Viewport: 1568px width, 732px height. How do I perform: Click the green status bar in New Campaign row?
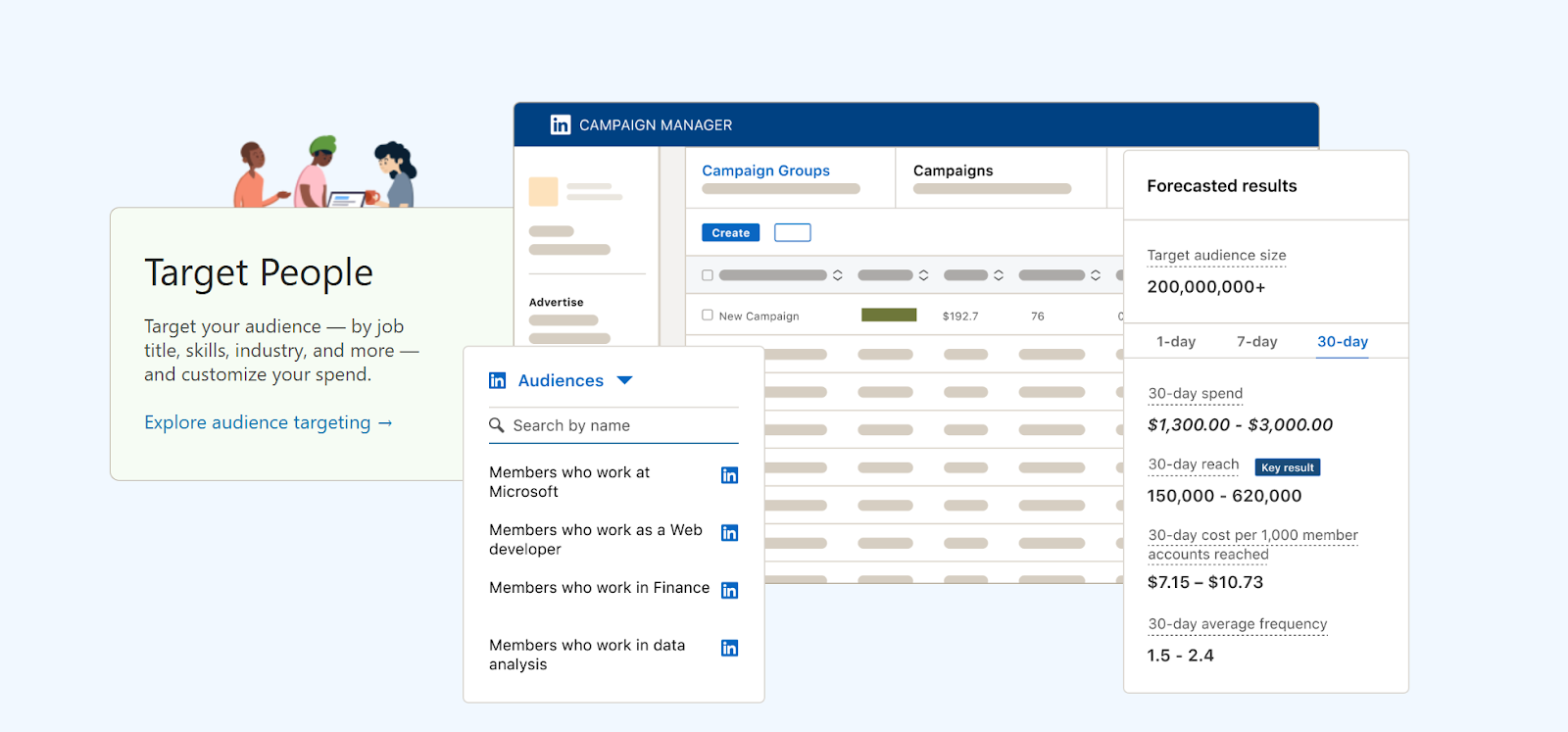(x=889, y=316)
